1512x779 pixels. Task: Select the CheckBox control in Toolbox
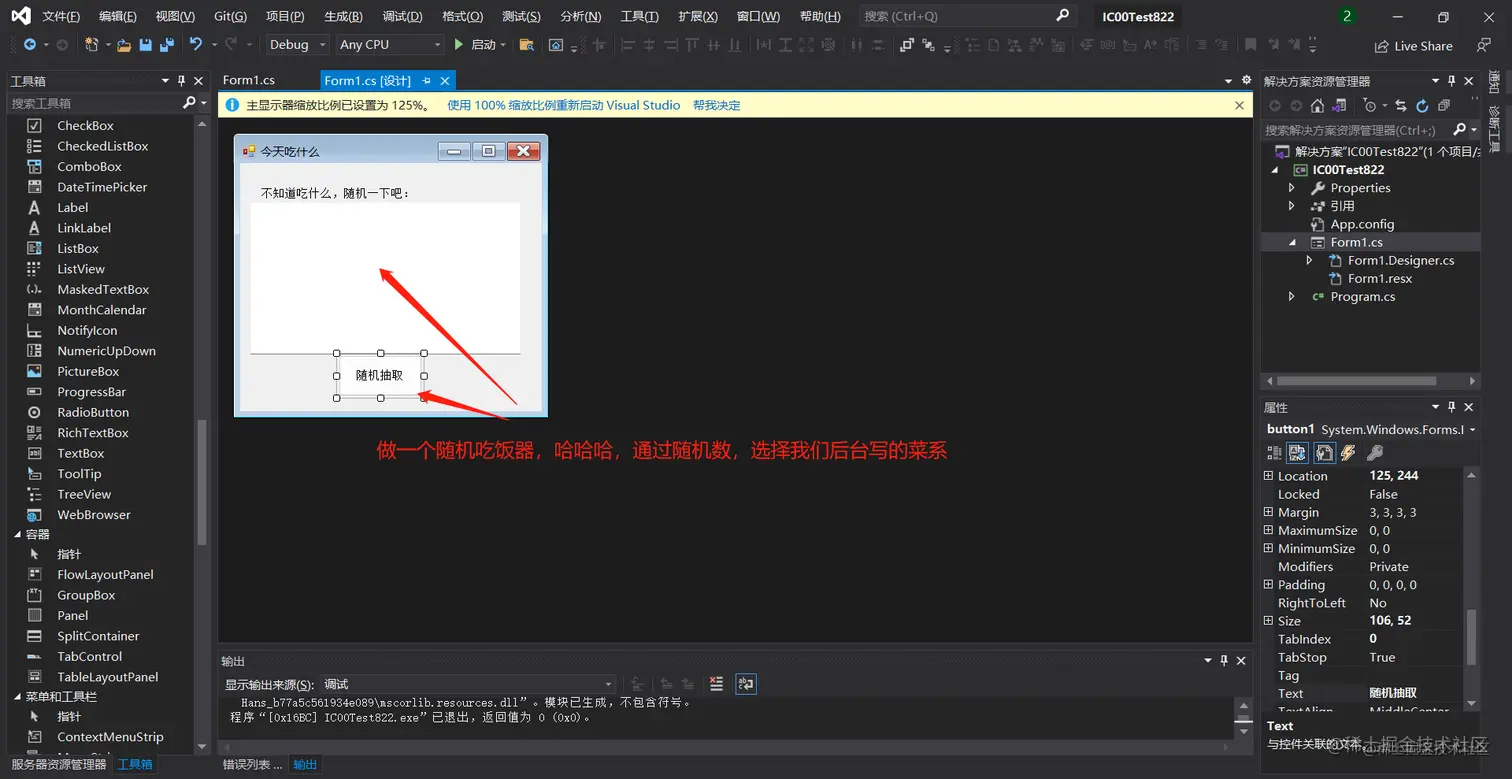click(x=85, y=125)
